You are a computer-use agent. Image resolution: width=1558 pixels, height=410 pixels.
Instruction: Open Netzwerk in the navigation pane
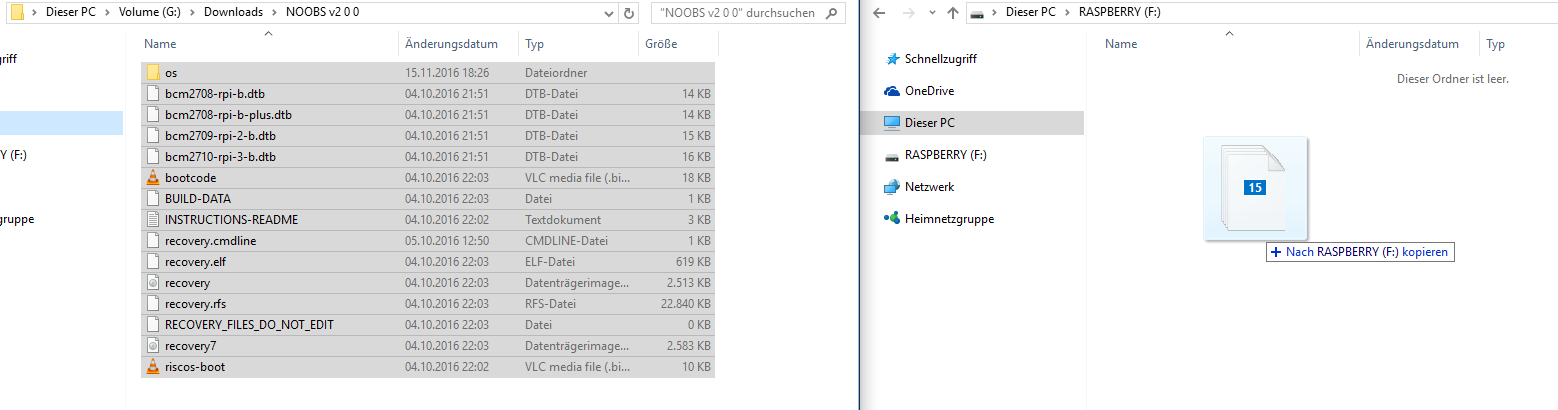click(x=929, y=187)
